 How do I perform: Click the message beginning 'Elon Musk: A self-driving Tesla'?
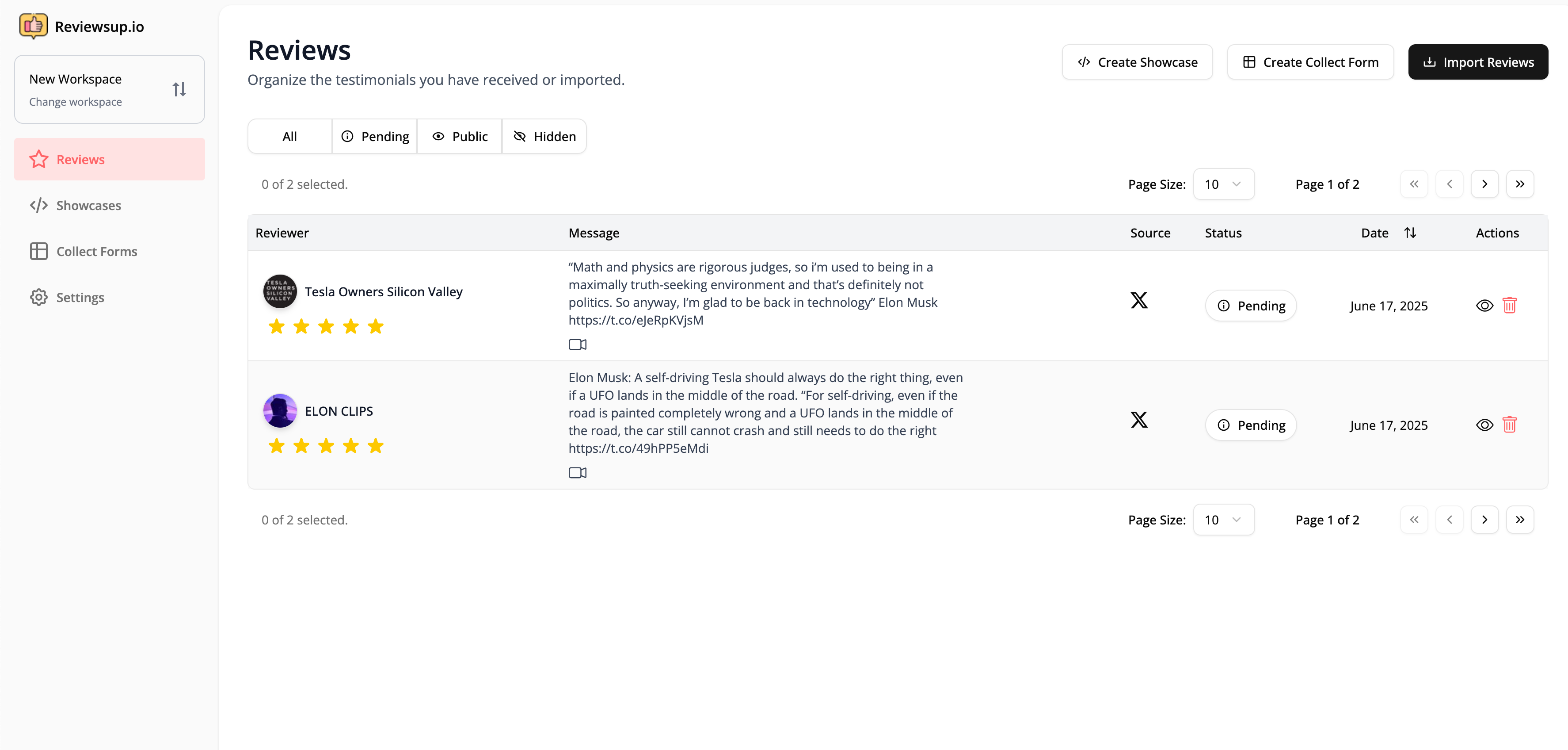coord(766,413)
